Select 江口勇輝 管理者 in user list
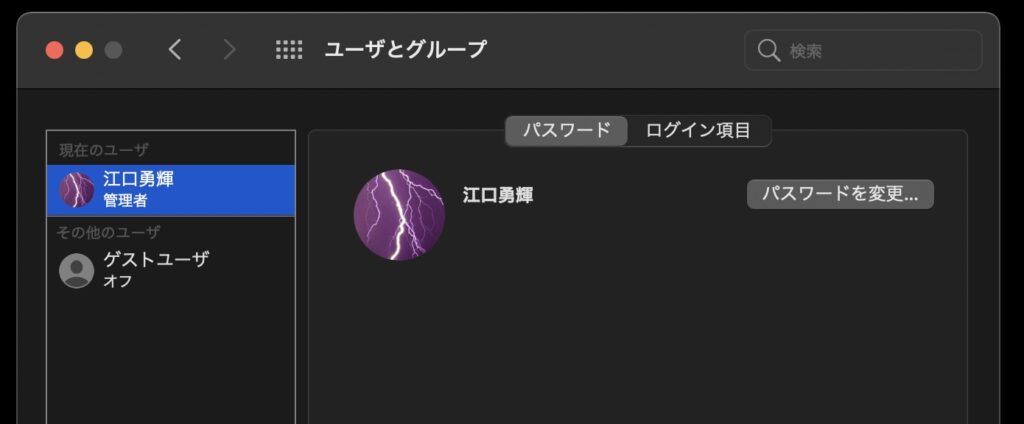1024x424 pixels. [x=171, y=190]
